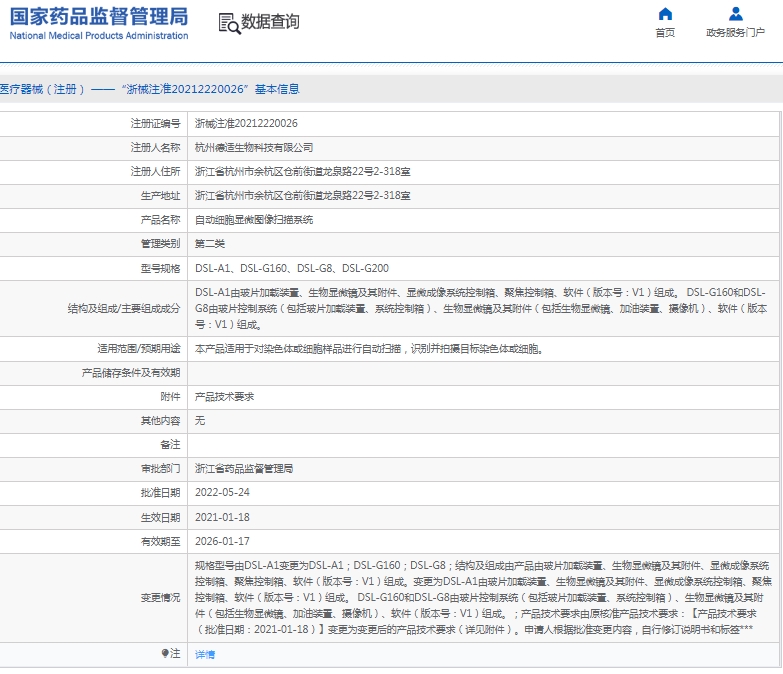Select approval department 浙江省药品监督管理局
Viewport: 783px width, 674px height.
click(244, 469)
